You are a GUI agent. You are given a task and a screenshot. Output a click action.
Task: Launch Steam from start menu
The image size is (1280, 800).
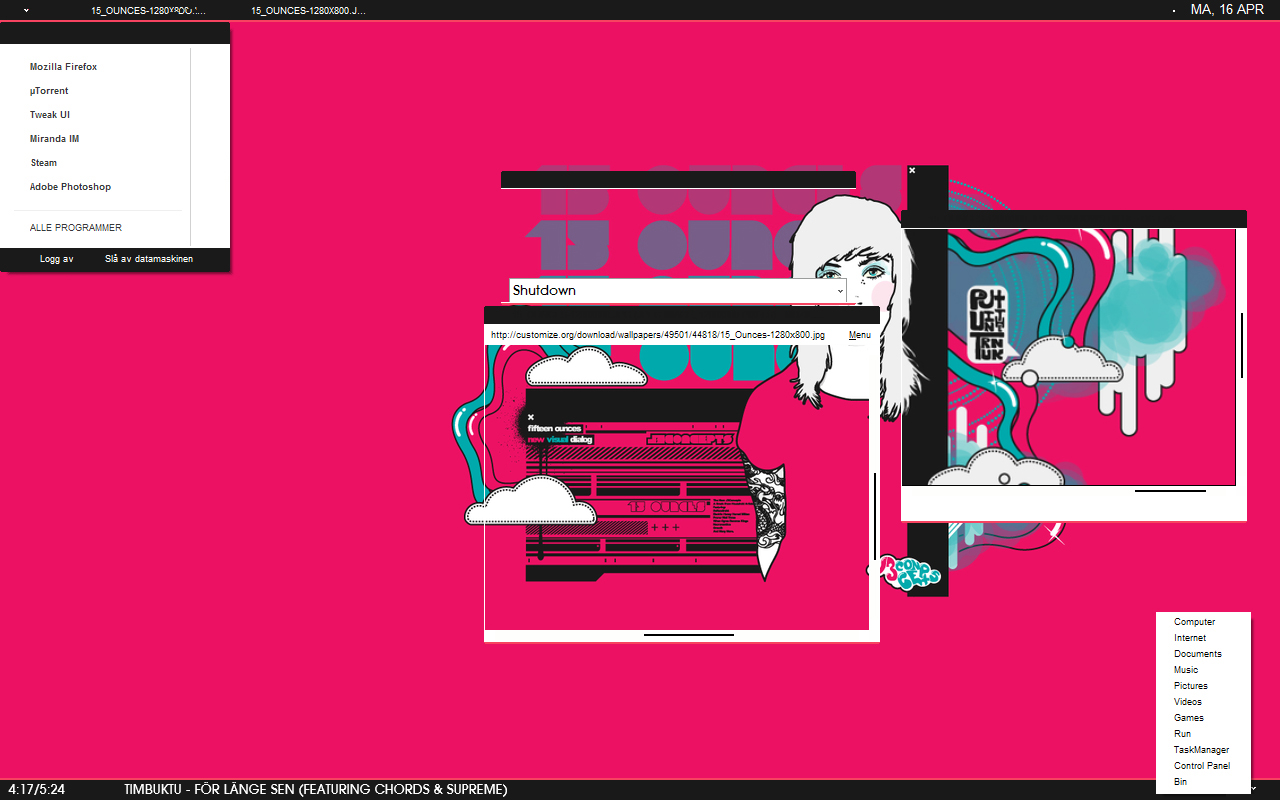[44, 163]
